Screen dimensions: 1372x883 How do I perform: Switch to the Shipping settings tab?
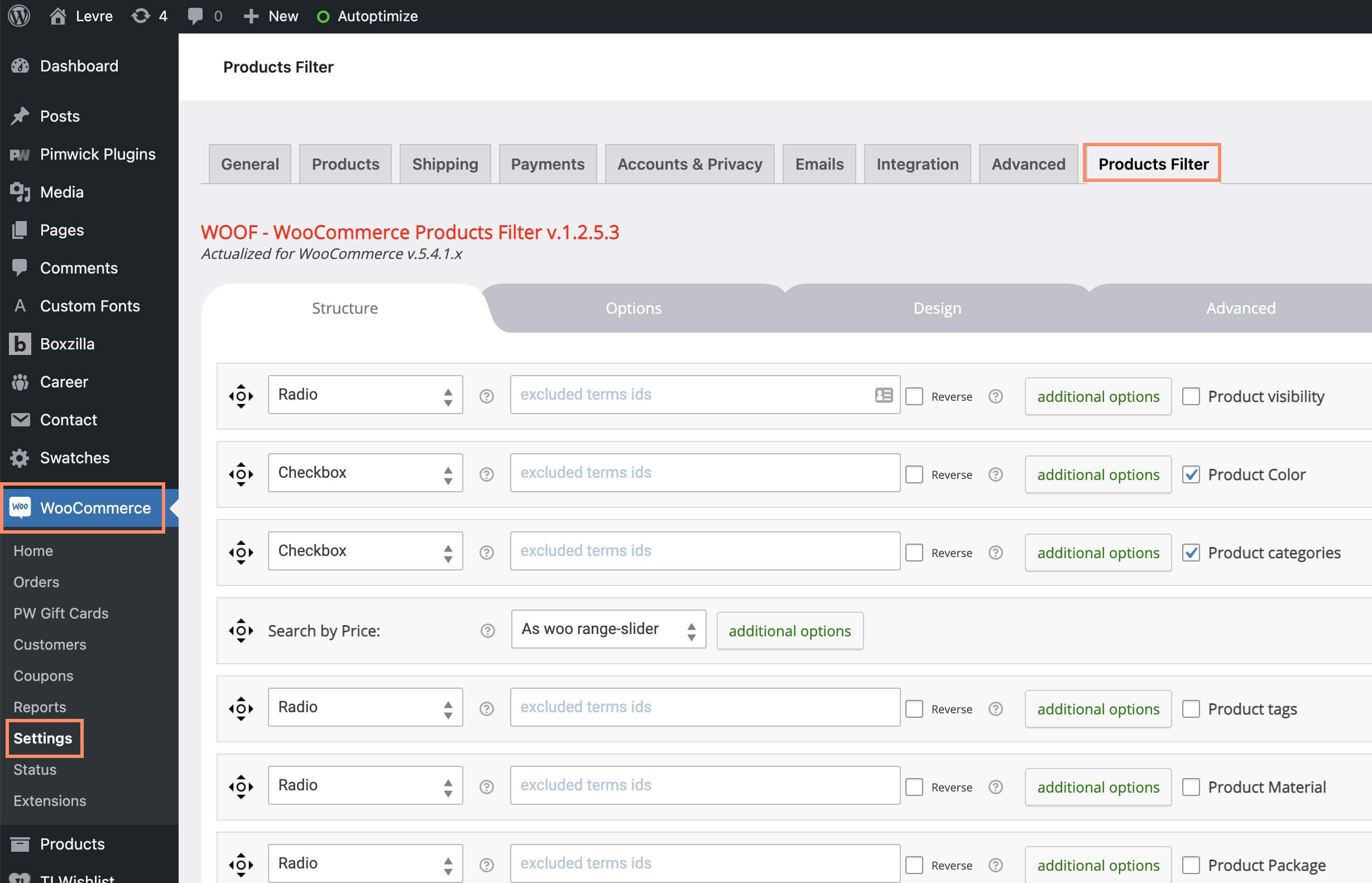point(444,164)
